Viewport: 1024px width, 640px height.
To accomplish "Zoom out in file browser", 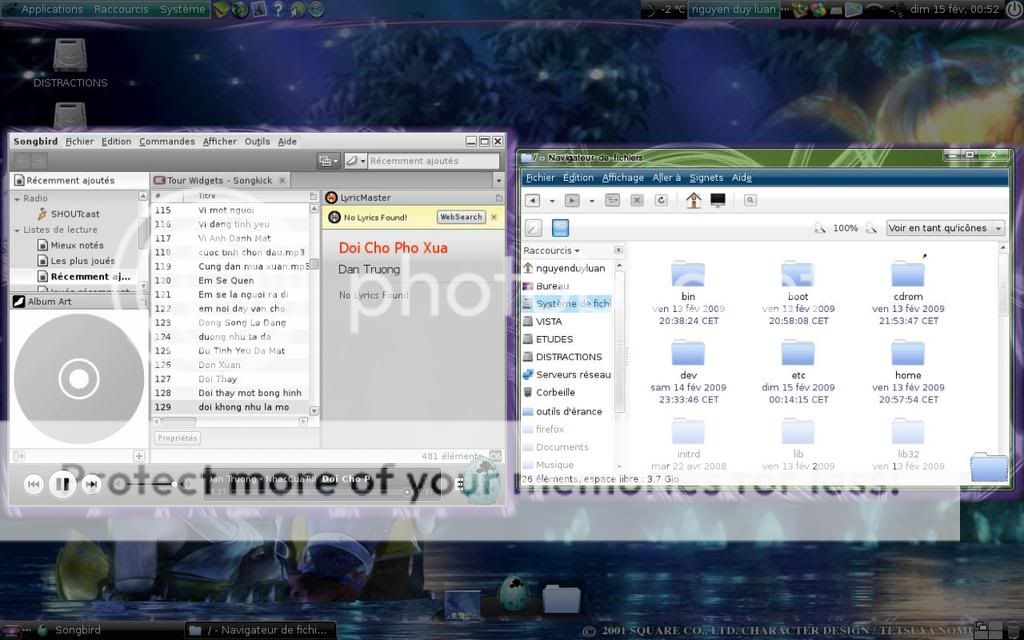I will tap(819, 228).
